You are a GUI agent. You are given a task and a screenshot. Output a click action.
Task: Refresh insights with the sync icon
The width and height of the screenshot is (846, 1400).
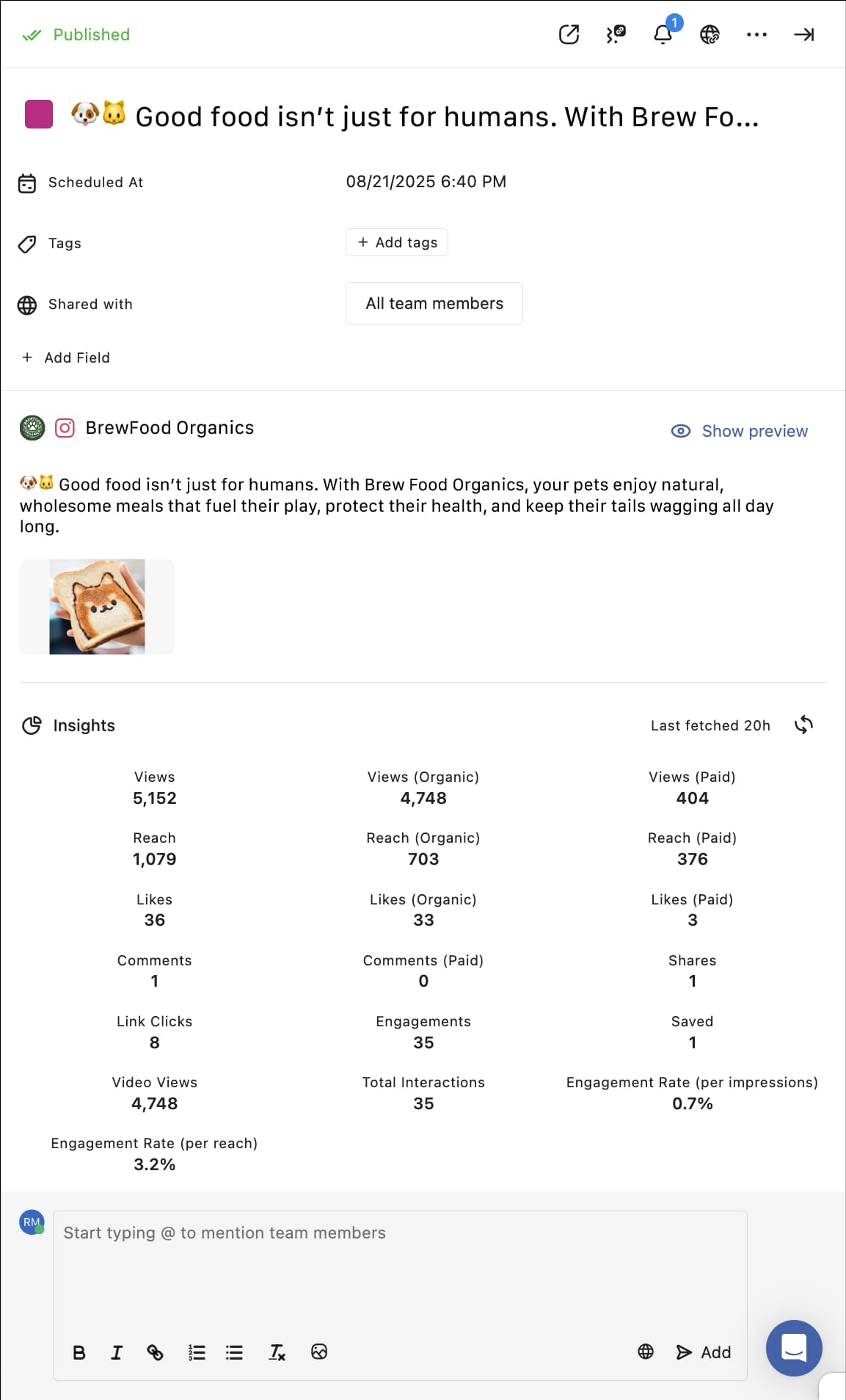[x=803, y=725]
